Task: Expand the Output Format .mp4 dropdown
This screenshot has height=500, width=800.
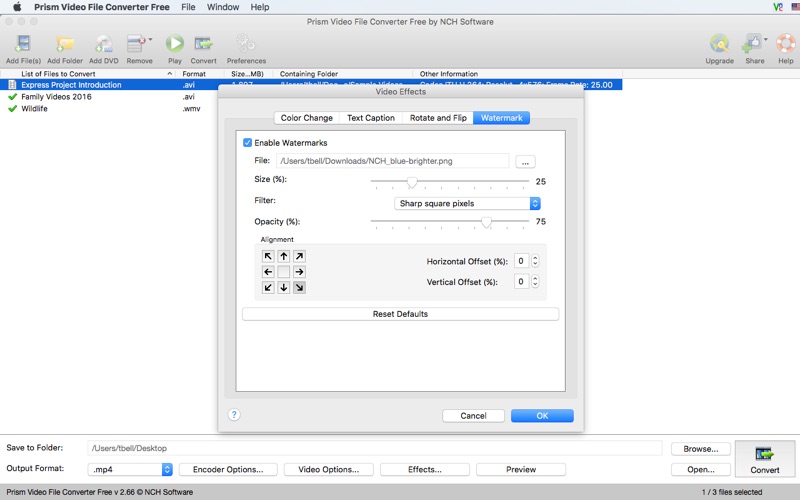Action: (167, 469)
